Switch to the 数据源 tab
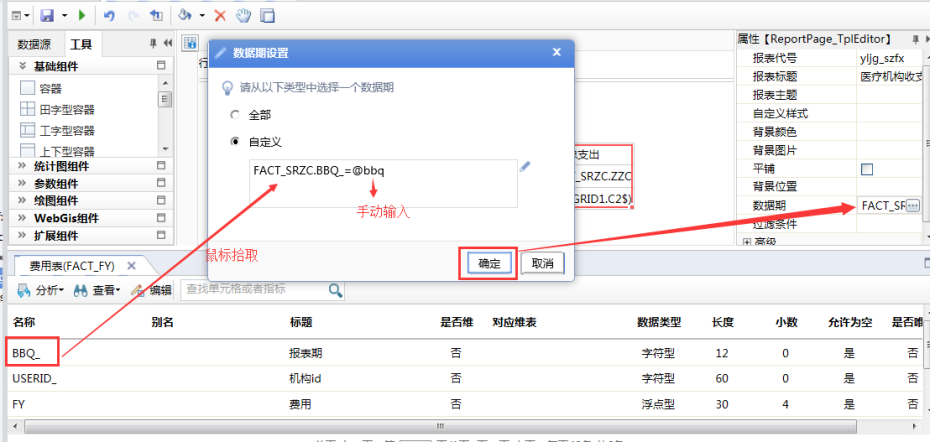The height and width of the screenshot is (442, 930). point(35,45)
